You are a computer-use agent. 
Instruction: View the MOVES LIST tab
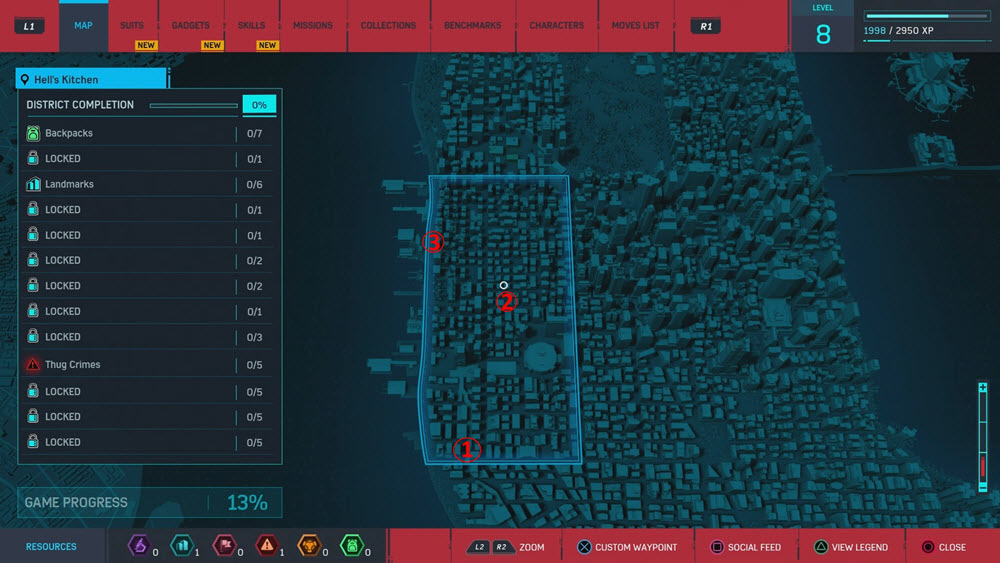pyautogui.click(x=635, y=26)
